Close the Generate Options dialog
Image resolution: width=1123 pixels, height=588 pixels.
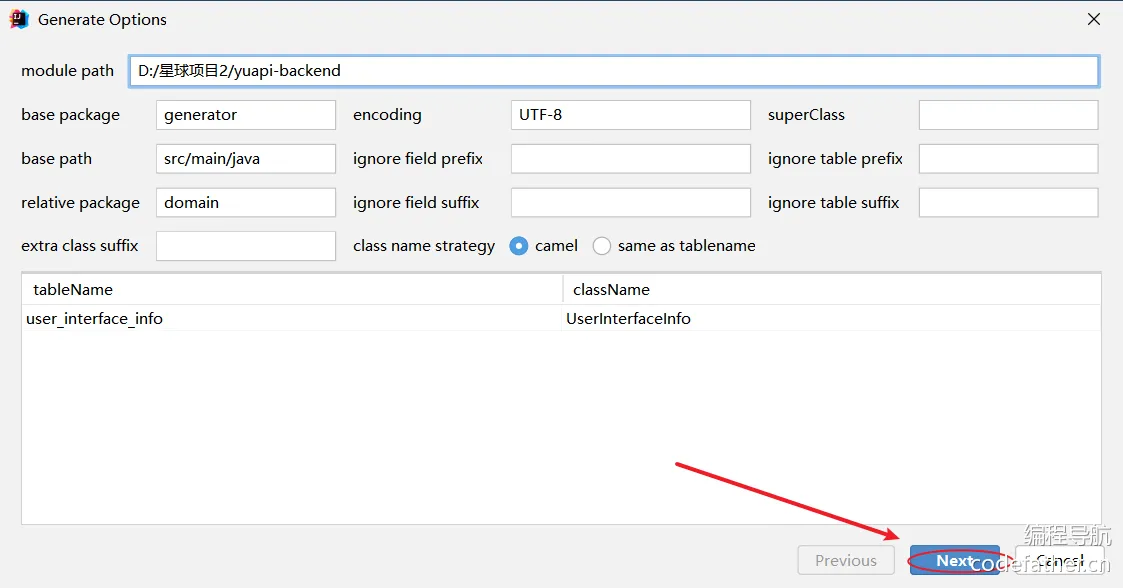[1094, 19]
